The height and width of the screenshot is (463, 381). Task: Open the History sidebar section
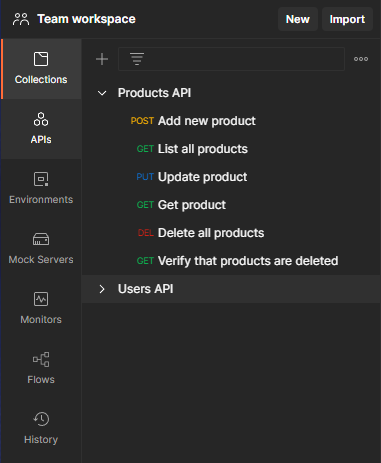[x=41, y=429]
